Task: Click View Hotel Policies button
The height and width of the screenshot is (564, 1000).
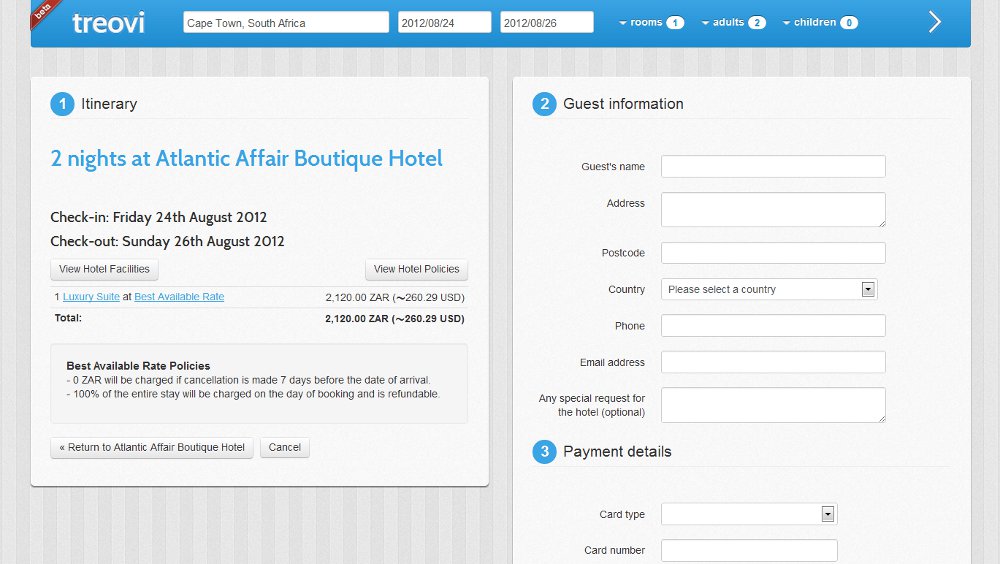Action: tap(416, 269)
